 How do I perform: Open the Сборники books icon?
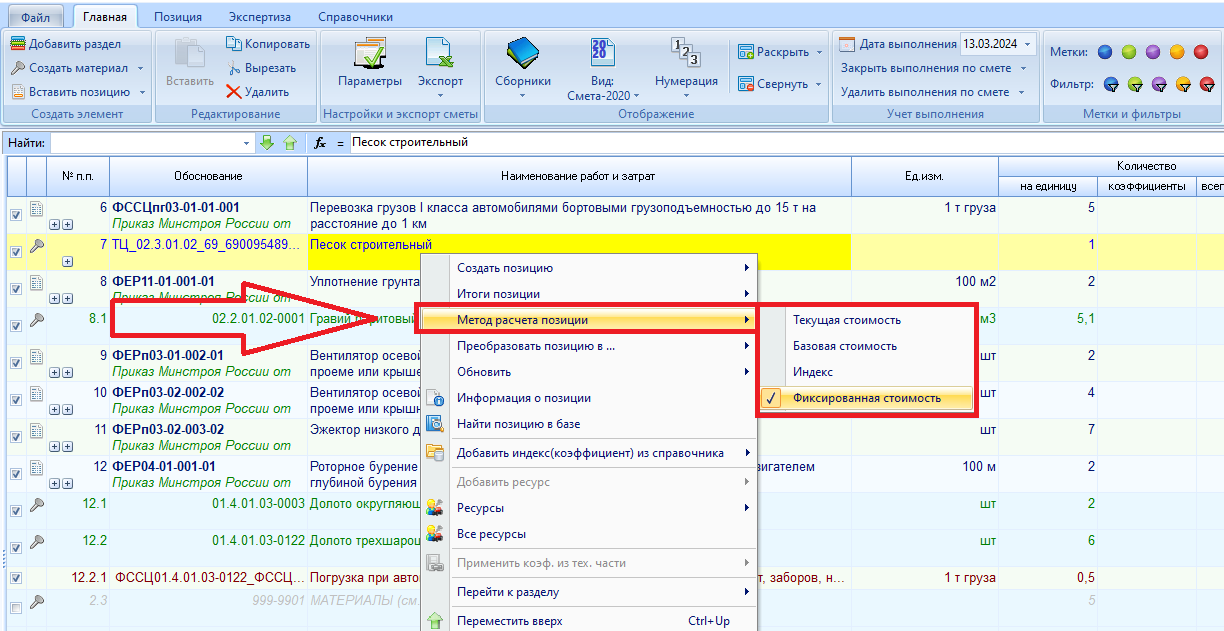click(522, 55)
